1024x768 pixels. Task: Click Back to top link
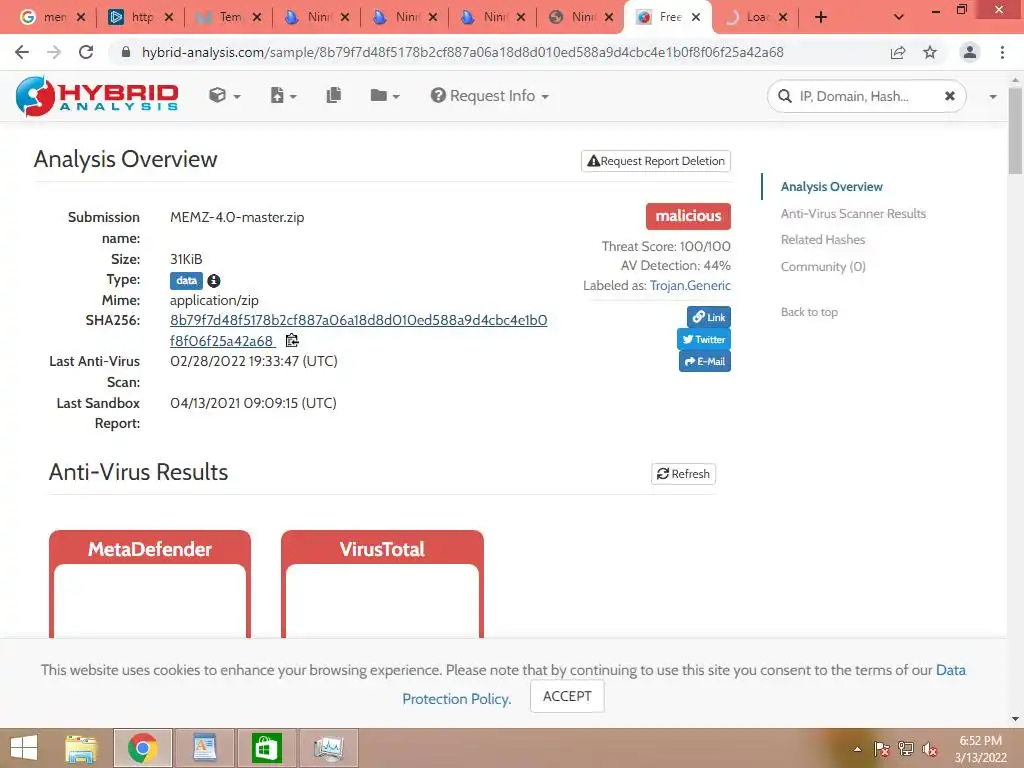[809, 312]
